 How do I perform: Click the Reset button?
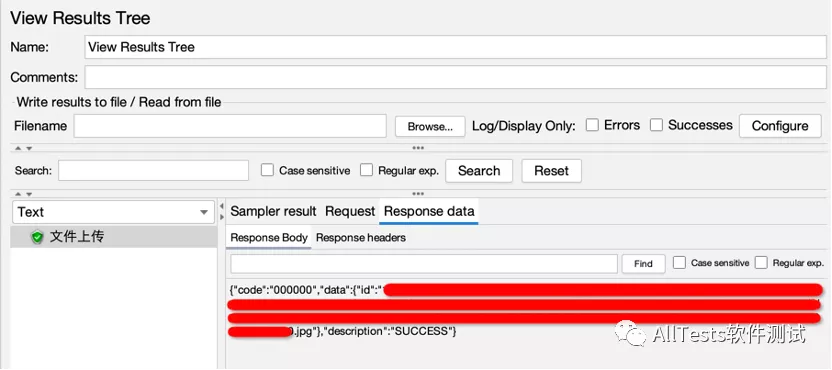pos(551,171)
